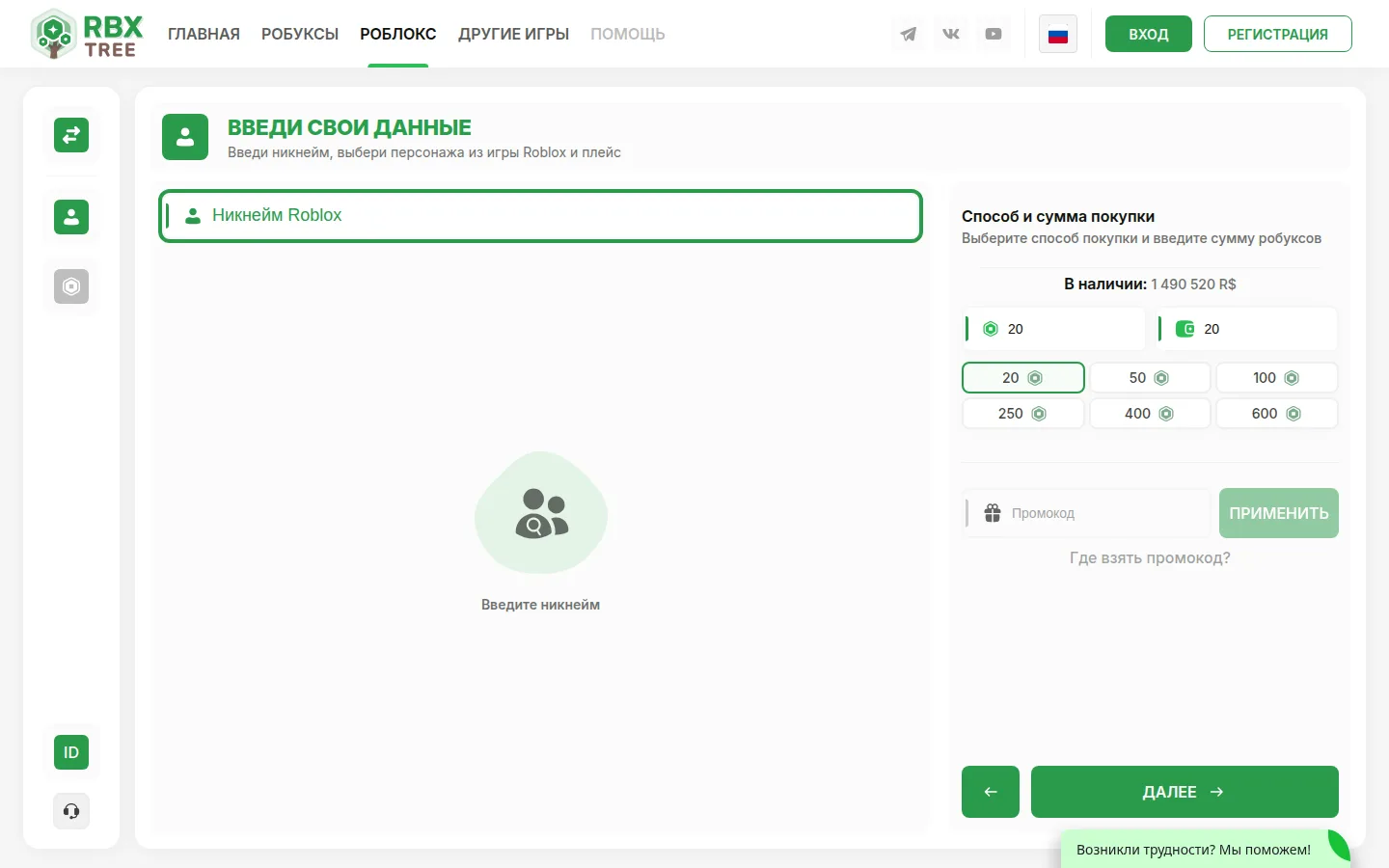
Task: Open the РОБУКСЫ menu item
Action: point(300,35)
